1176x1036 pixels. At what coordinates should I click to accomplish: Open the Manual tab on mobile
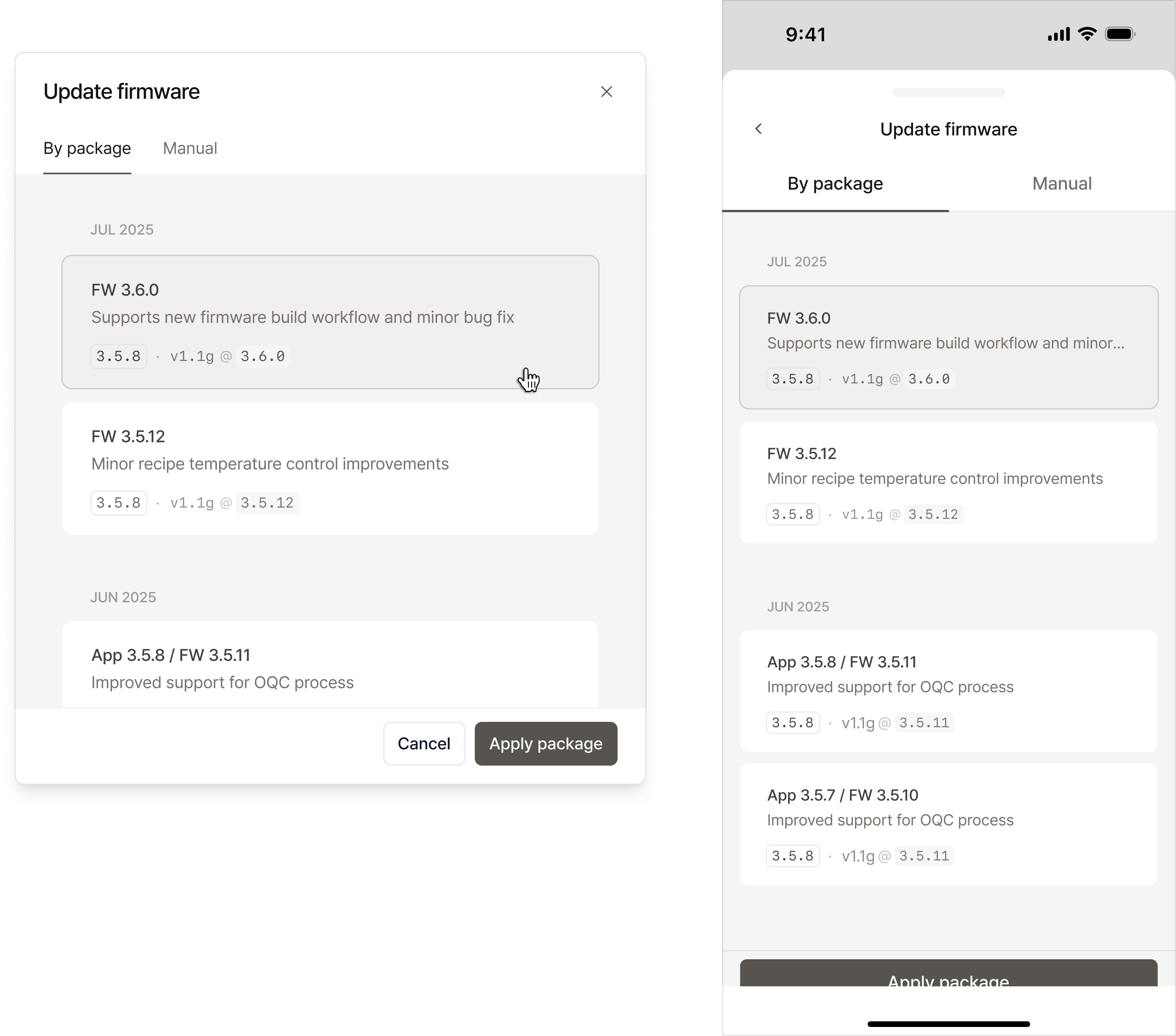click(1062, 184)
